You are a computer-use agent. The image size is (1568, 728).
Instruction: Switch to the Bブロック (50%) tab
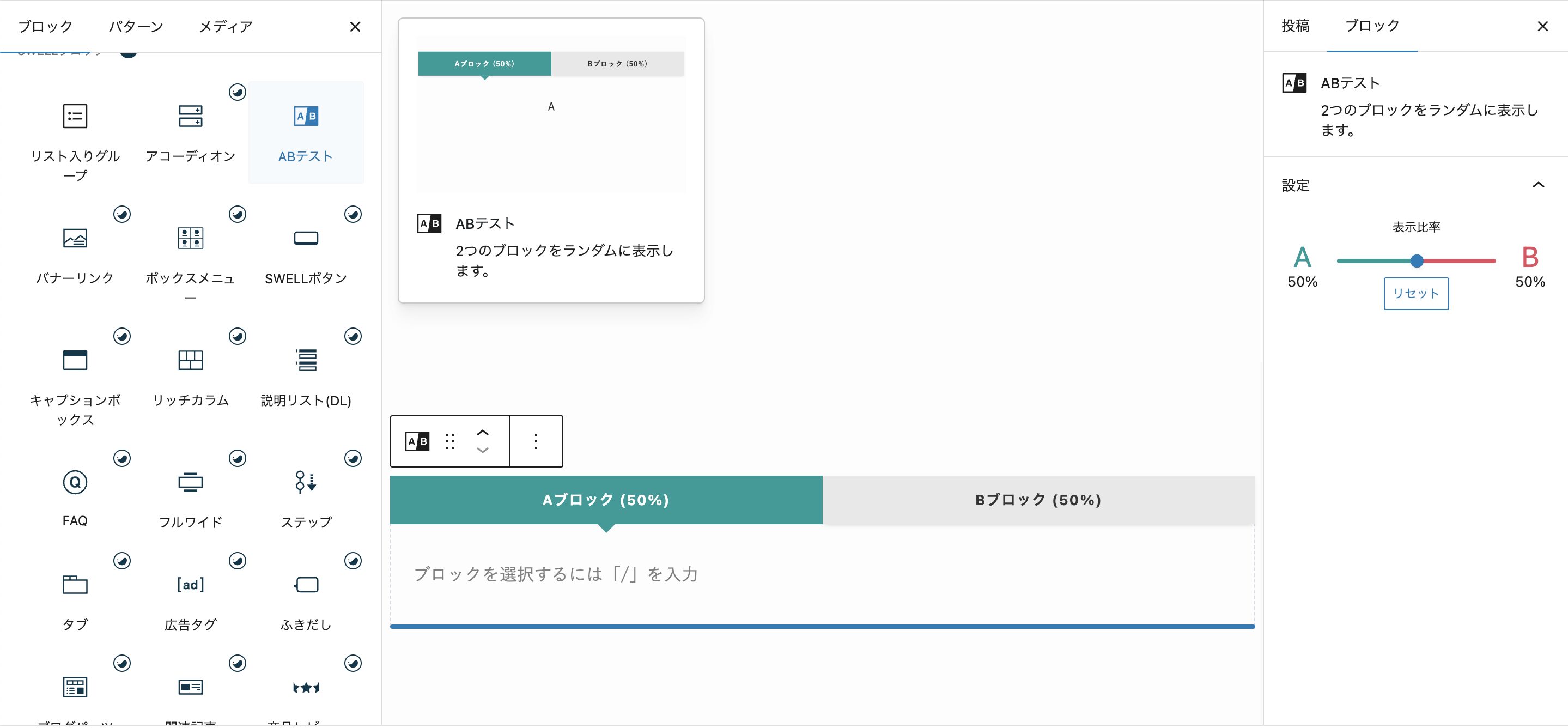(x=1038, y=500)
